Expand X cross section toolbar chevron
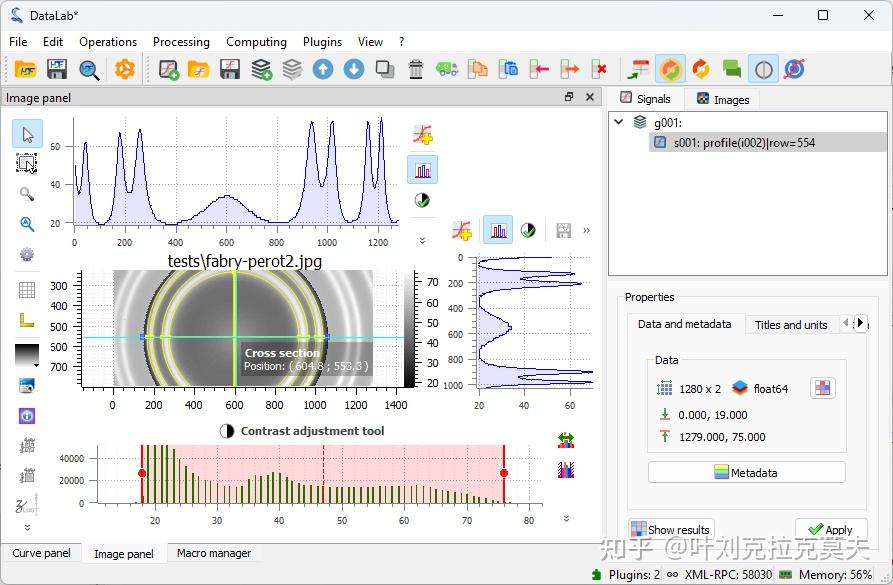Screen dimensions: 893x585 (x=422, y=240)
